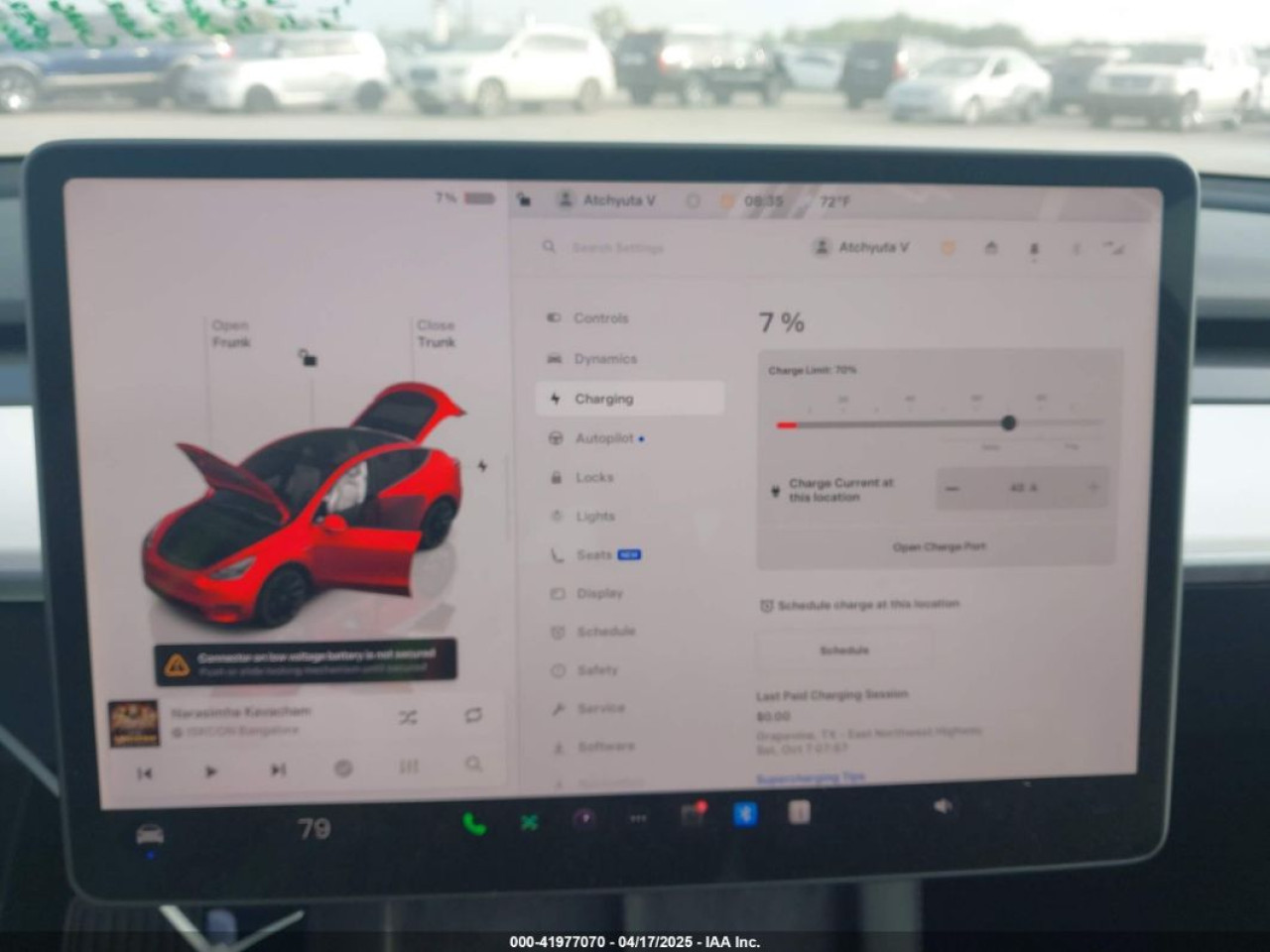This screenshot has height=952, width=1270.
Task: Open the green Phone app
Action: coord(474,824)
